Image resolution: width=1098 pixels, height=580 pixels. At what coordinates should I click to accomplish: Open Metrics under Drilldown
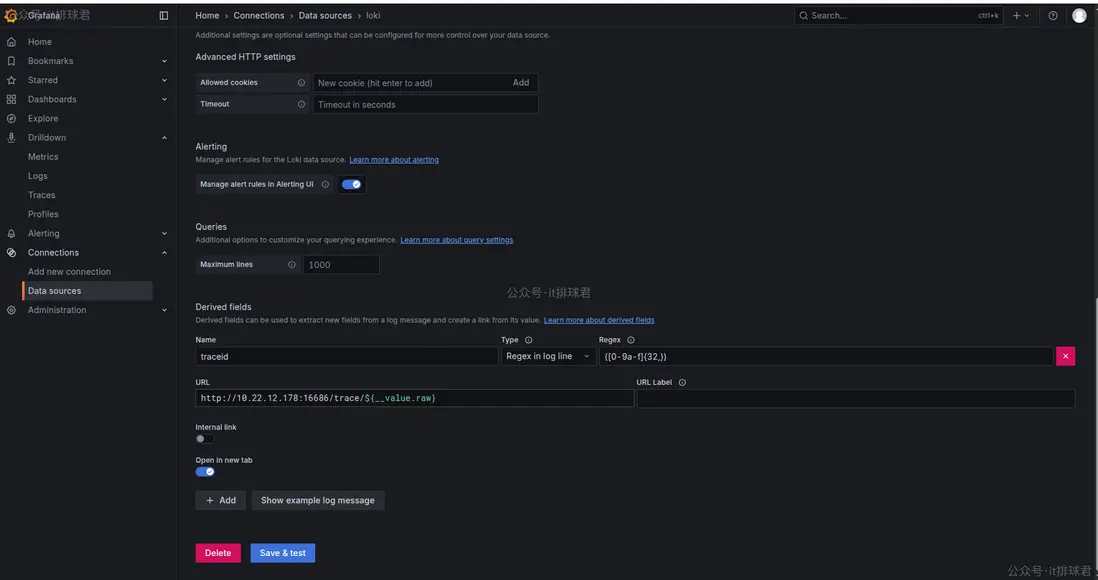[43, 157]
